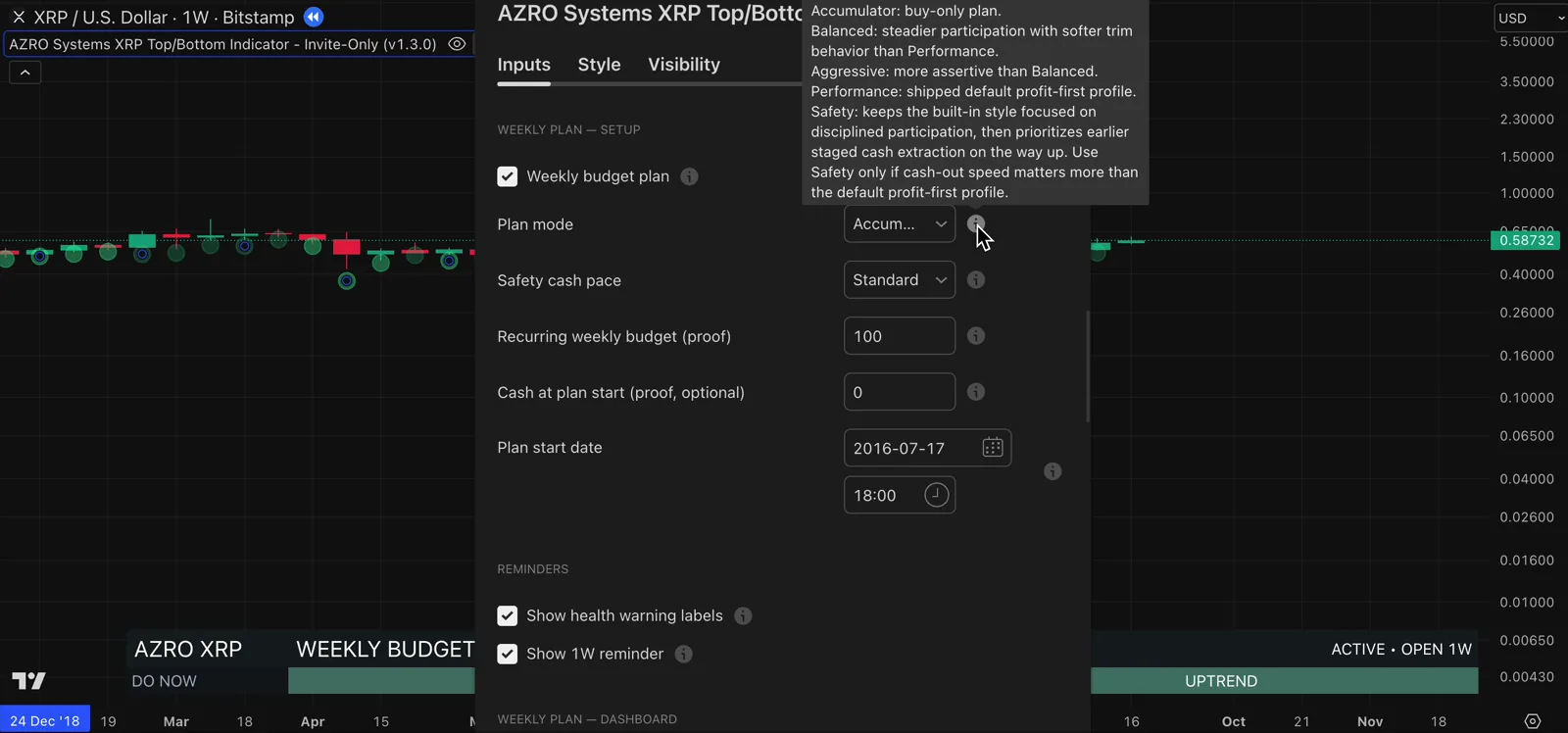Show info for Recurring weekly budget

[x=976, y=336]
